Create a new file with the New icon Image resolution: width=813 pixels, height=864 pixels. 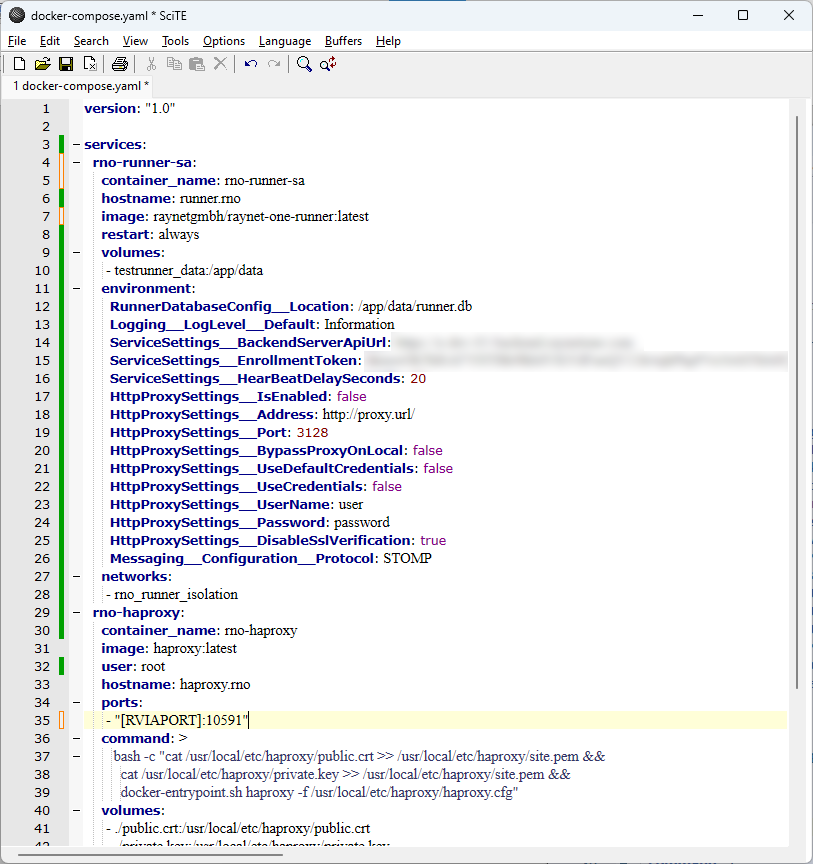pos(19,64)
